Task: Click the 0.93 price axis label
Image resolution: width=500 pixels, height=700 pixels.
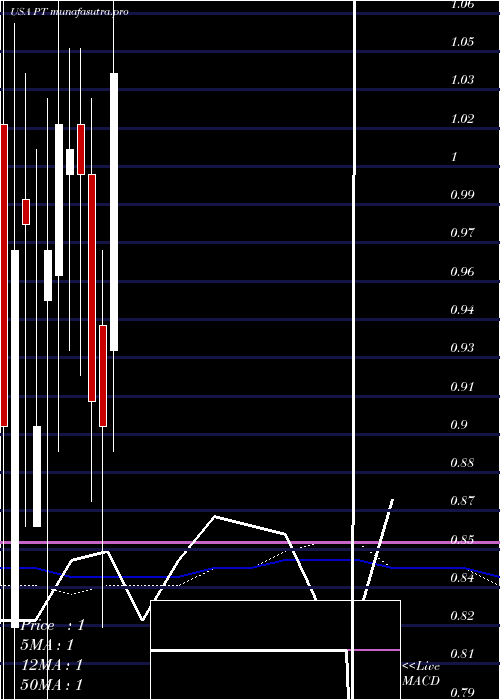Action: point(462,348)
